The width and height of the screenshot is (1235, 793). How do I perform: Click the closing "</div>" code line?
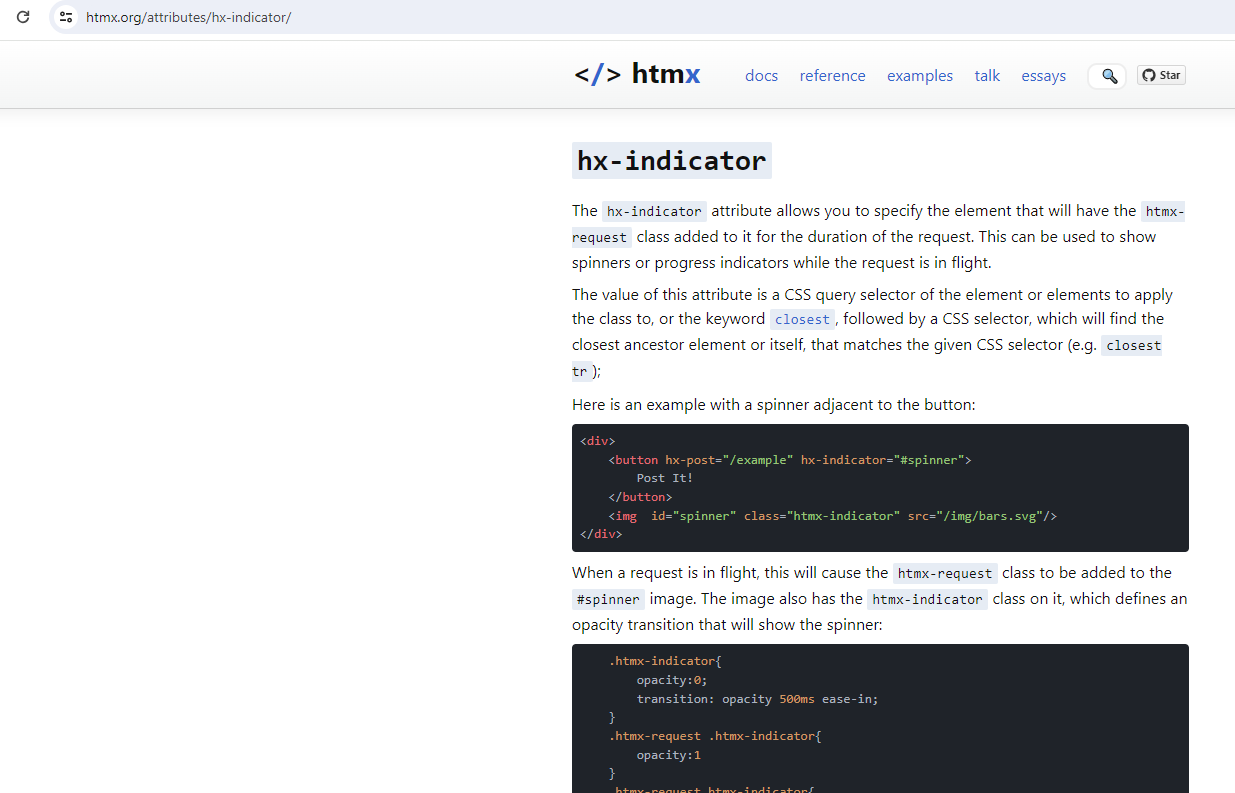(x=601, y=534)
